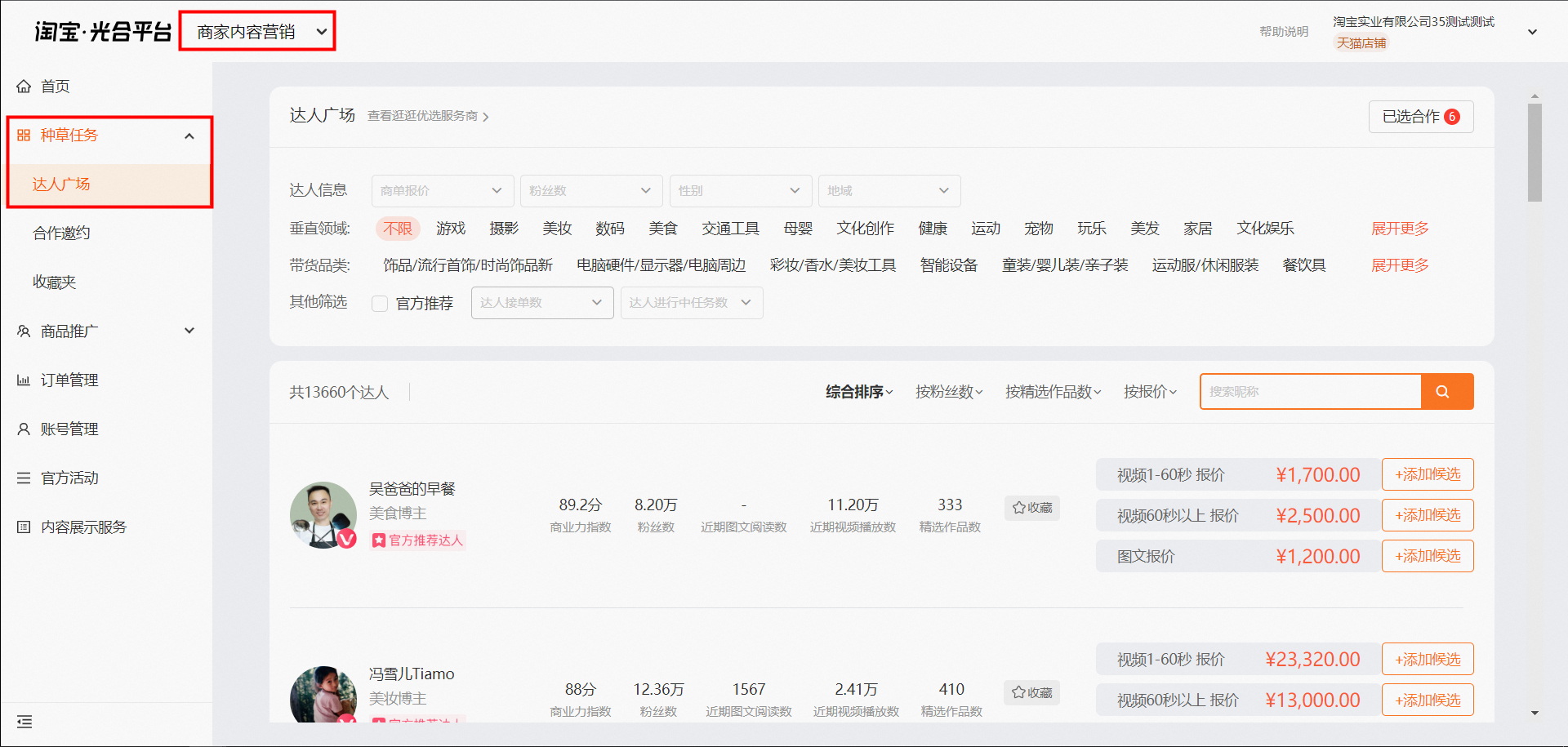Open the 地域 dropdown

889,191
